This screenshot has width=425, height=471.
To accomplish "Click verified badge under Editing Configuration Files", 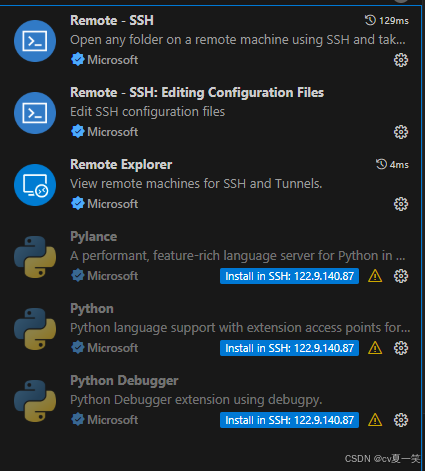I will point(78,132).
